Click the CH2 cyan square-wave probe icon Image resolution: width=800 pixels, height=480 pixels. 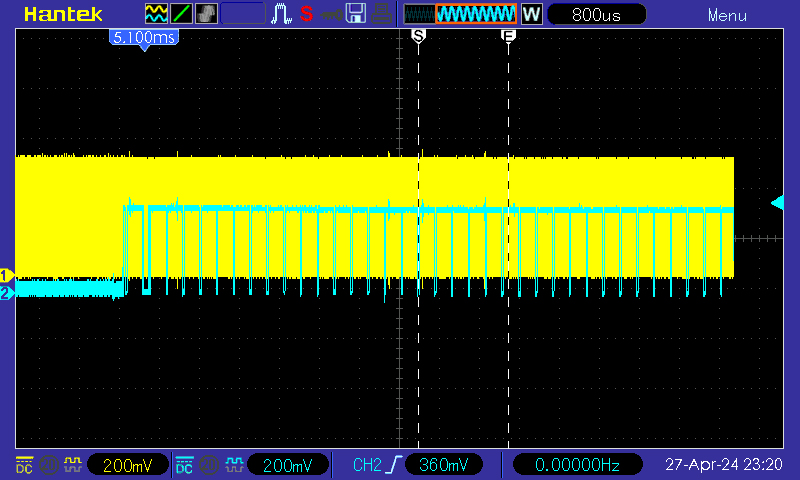(234, 464)
